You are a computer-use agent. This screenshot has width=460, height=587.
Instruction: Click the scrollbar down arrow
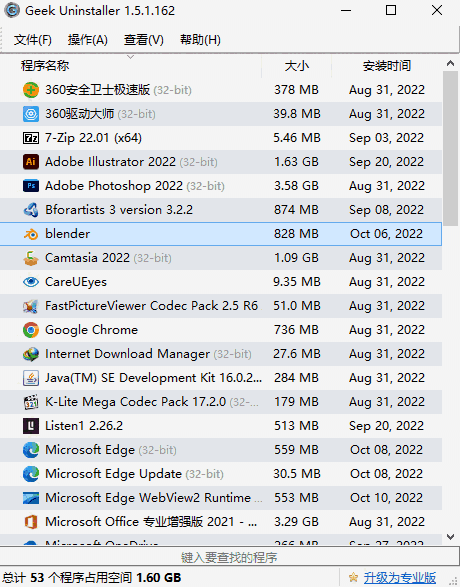pos(451,537)
